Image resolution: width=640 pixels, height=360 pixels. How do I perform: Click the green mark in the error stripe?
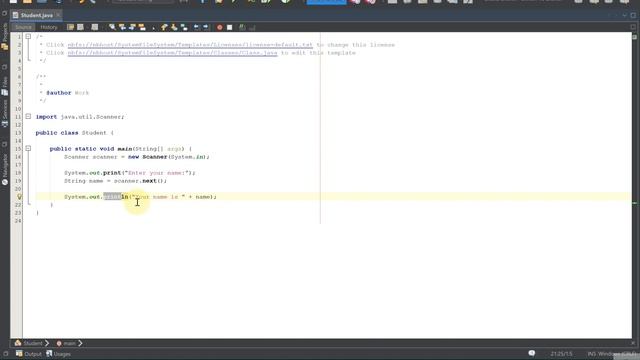pos(635,202)
